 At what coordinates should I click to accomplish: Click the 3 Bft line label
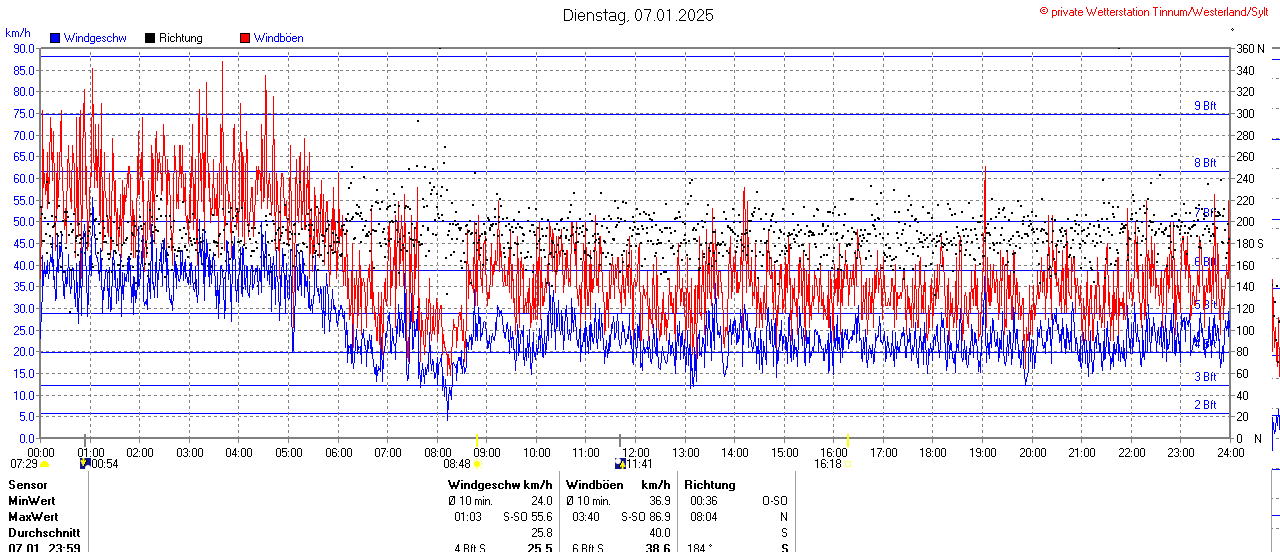point(1205,376)
